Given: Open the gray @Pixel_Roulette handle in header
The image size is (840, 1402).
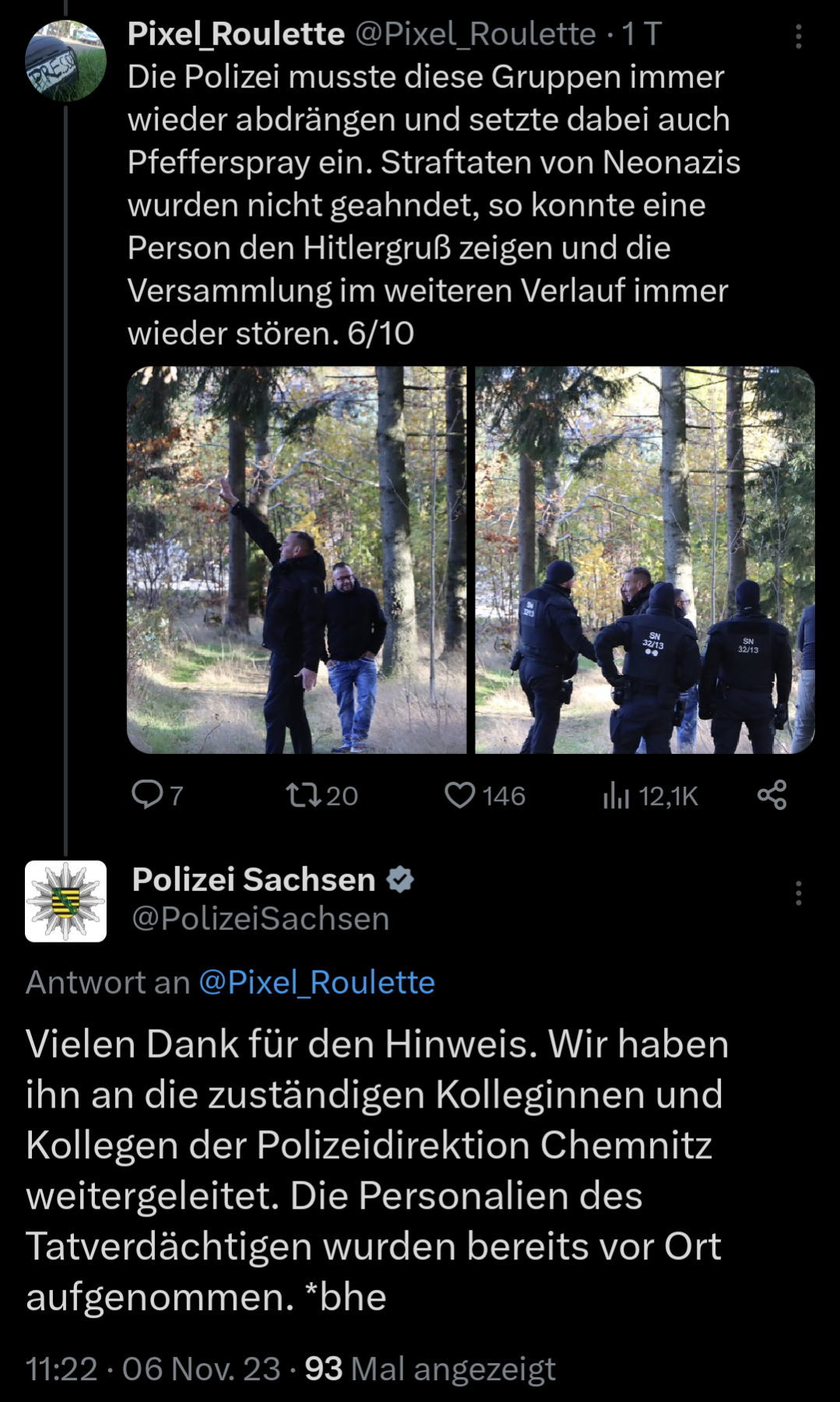Looking at the screenshot, I should click(476, 34).
